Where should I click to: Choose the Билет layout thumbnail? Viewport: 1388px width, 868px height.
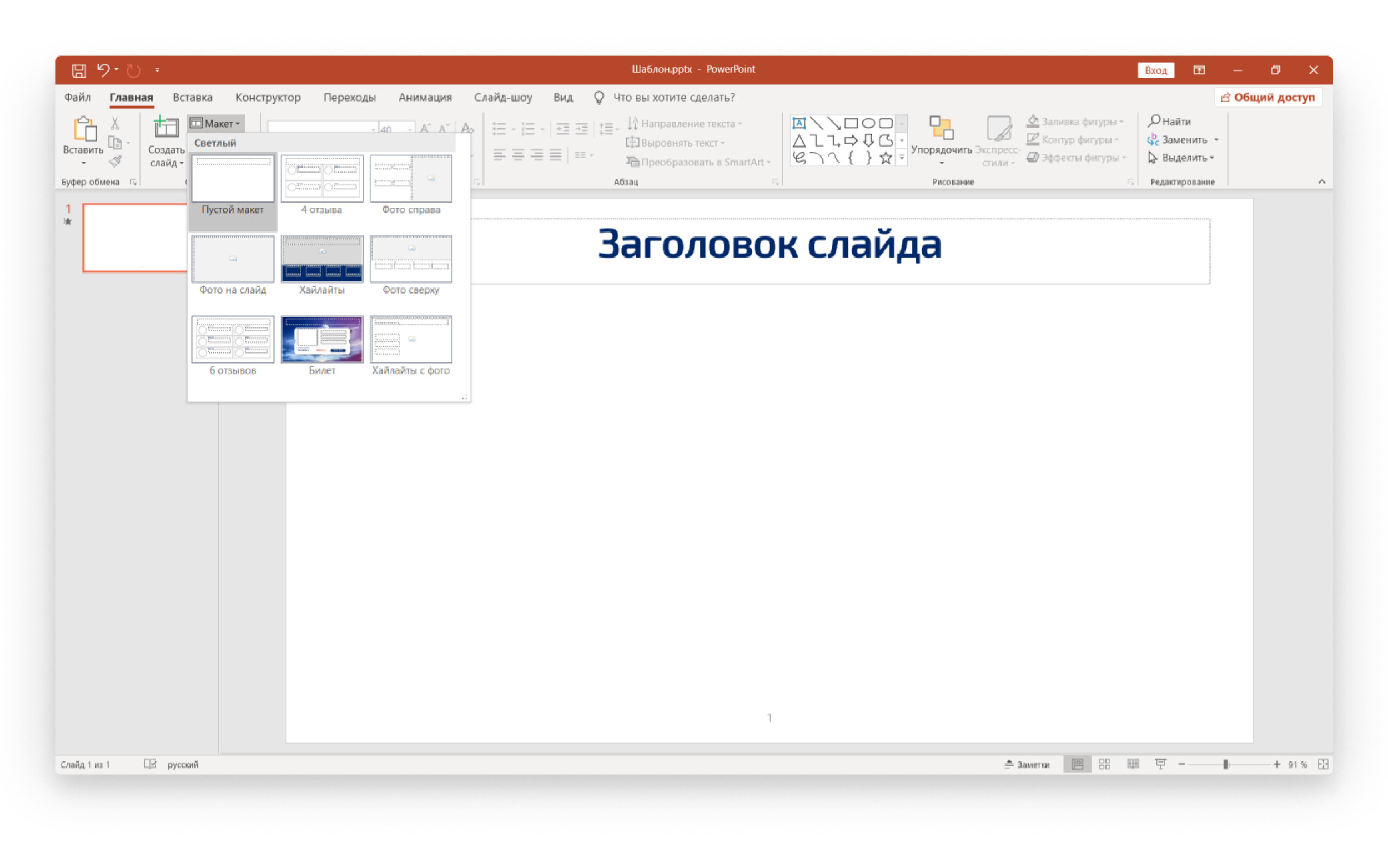tap(321, 339)
